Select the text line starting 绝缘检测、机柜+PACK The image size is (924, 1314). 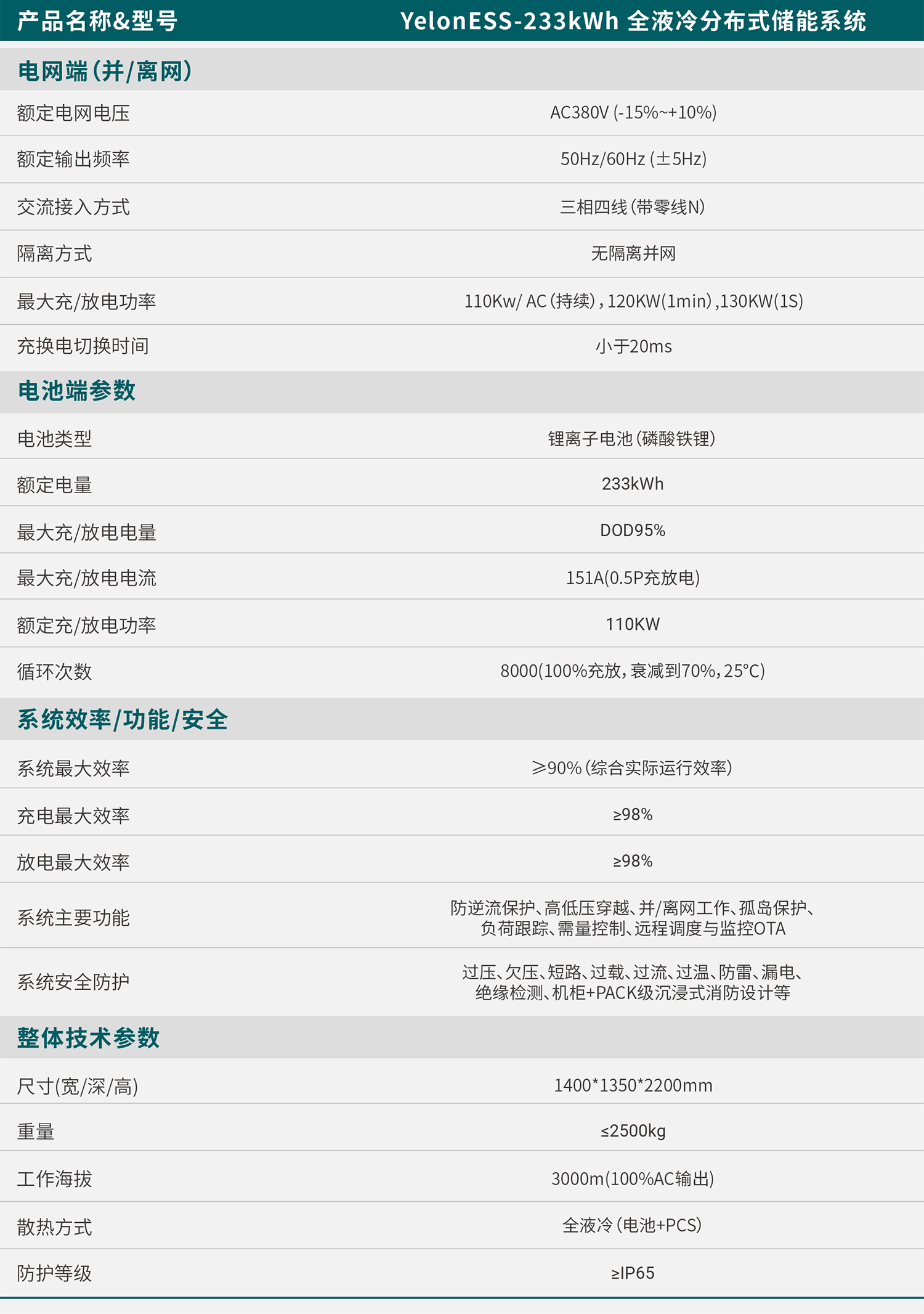click(x=633, y=993)
